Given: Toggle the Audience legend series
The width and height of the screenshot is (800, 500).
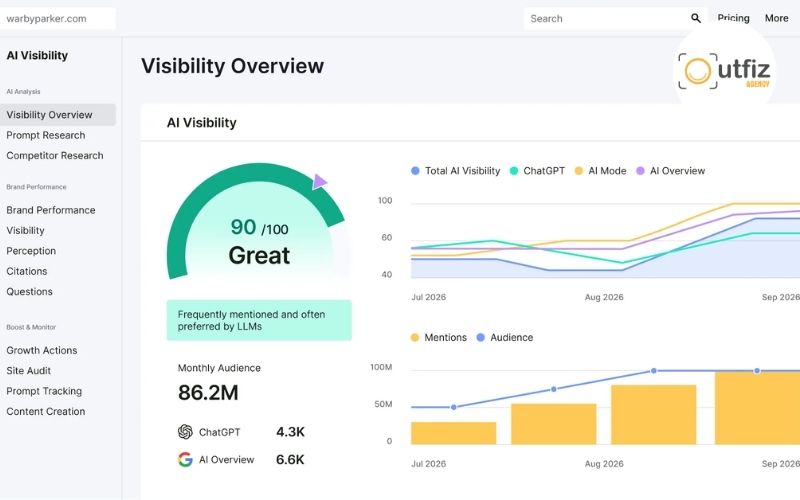Looking at the screenshot, I should click(505, 337).
